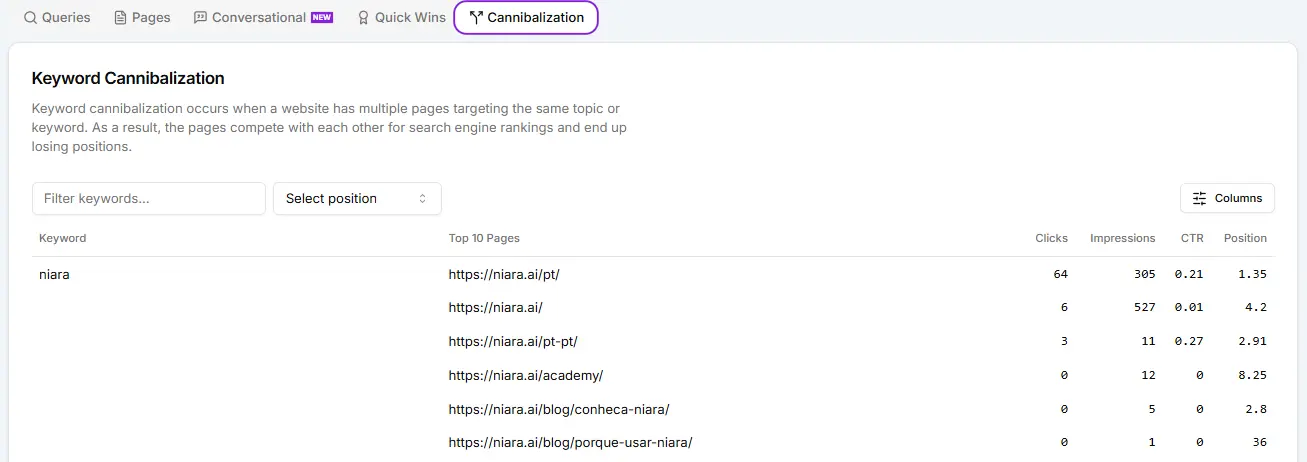The image size is (1307, 462).
Task: Click the Cannibalization split-arrow icon
Action: 476,18
